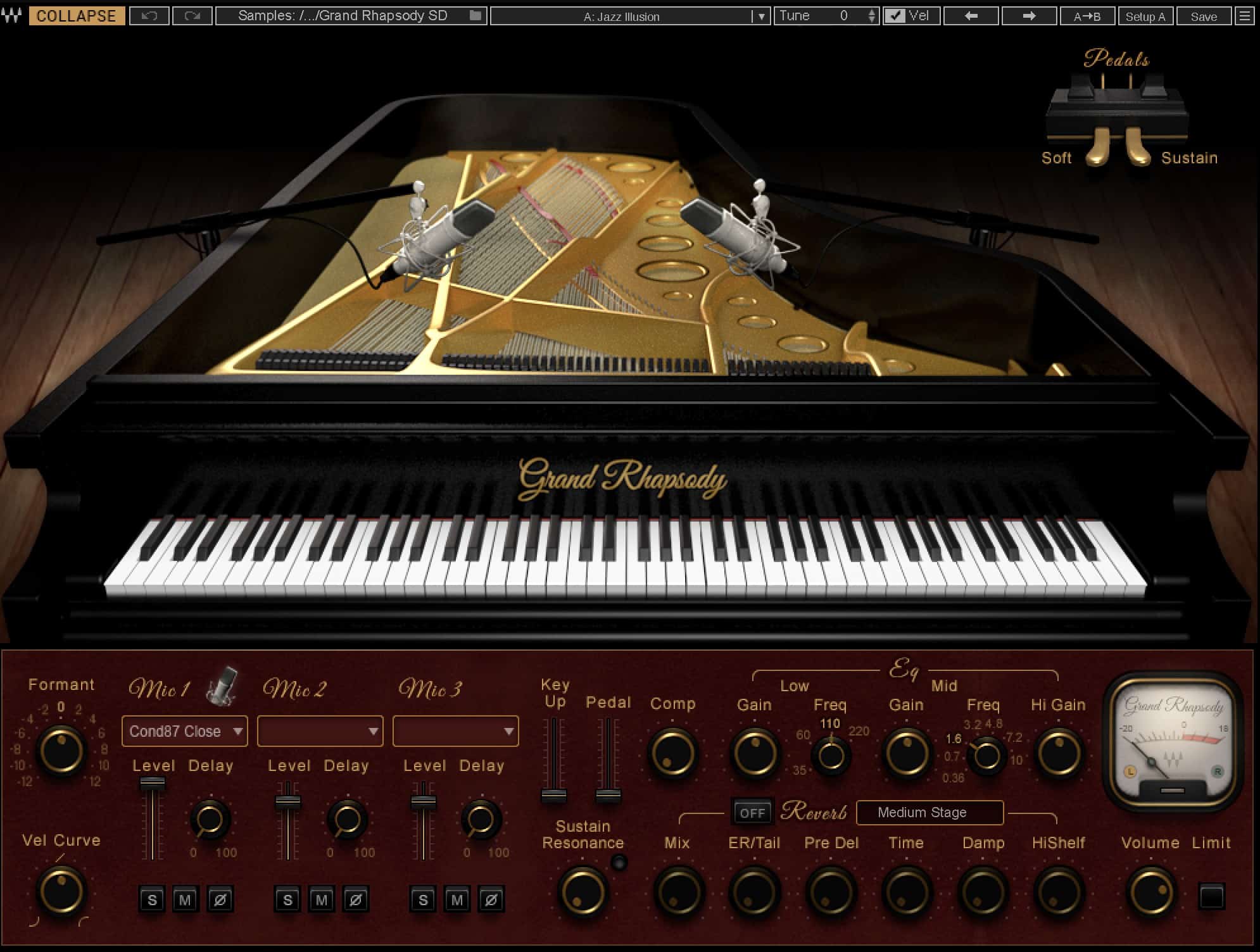Image resolution: width=1260 pixels, height=952 pixels.
Task: Click the Reverb Damp knob
Action: click(982, 891)
